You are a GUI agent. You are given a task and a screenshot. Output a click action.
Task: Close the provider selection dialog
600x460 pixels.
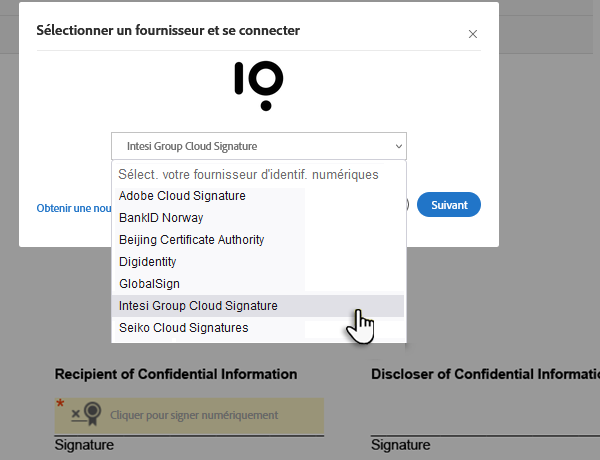[473, 34]
